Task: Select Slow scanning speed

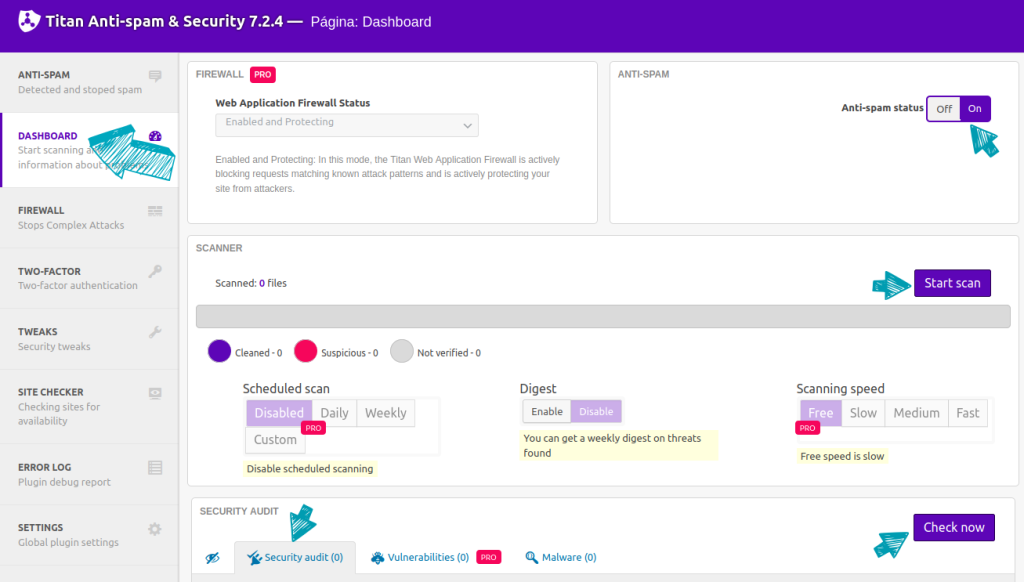Action: pos(863,413)
